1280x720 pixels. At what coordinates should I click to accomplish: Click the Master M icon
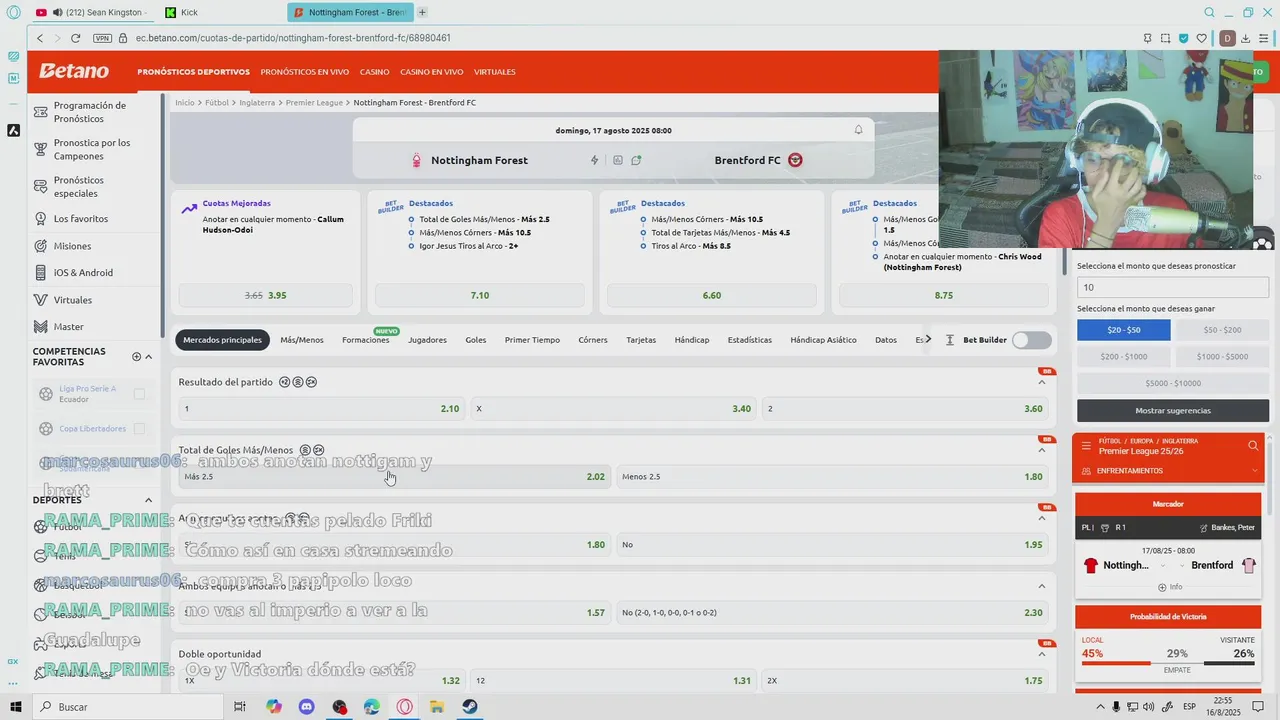tap(41, 327)
